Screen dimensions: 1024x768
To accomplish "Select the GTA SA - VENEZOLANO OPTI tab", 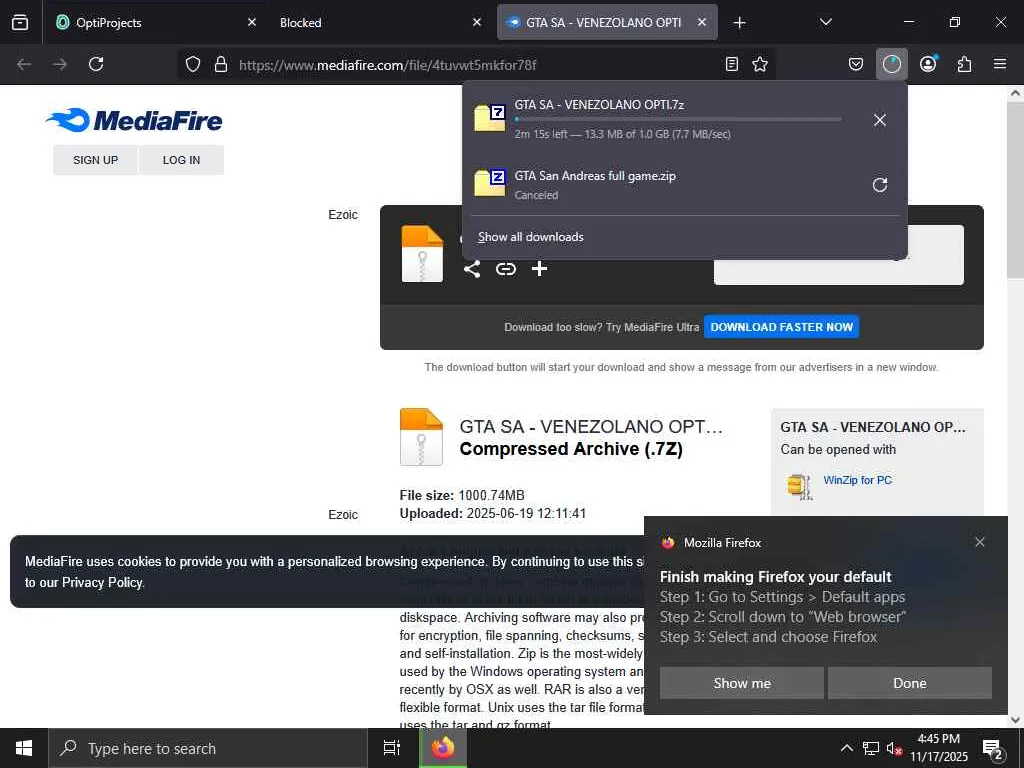I will pyautogui.click(x=607, y=22).
